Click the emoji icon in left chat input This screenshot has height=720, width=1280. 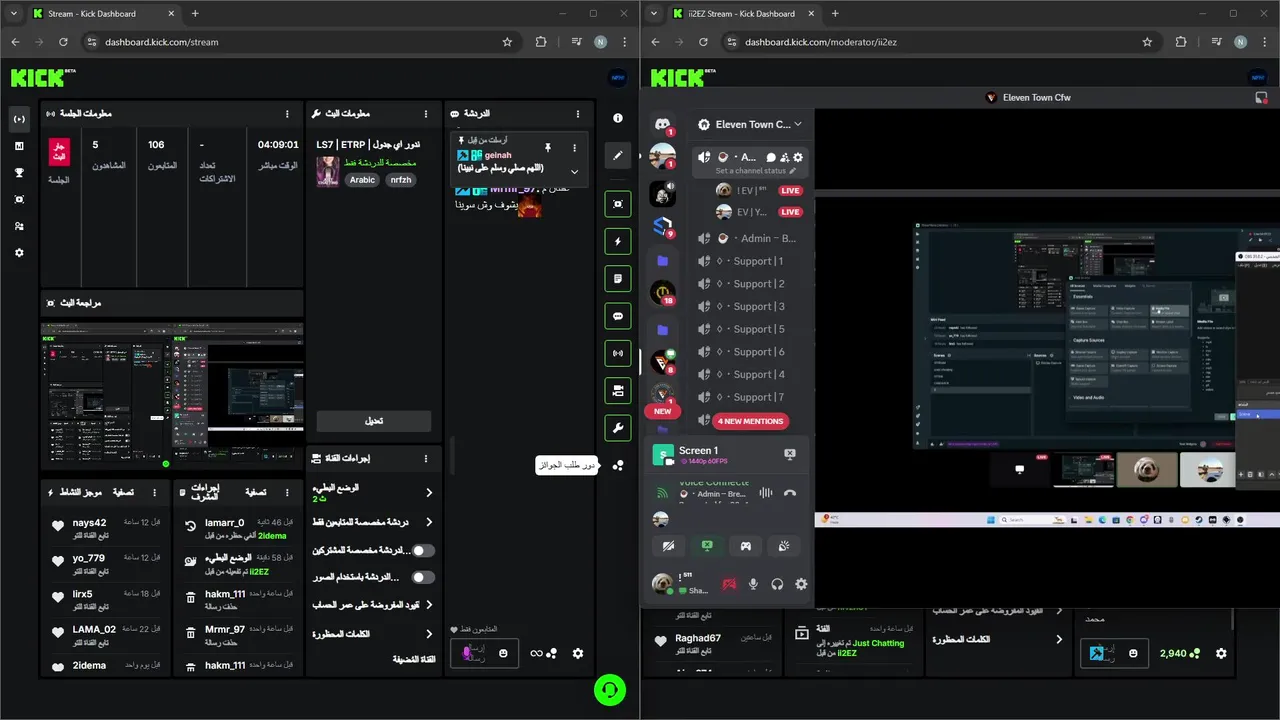pyautogui.click(x=503, y=653)
